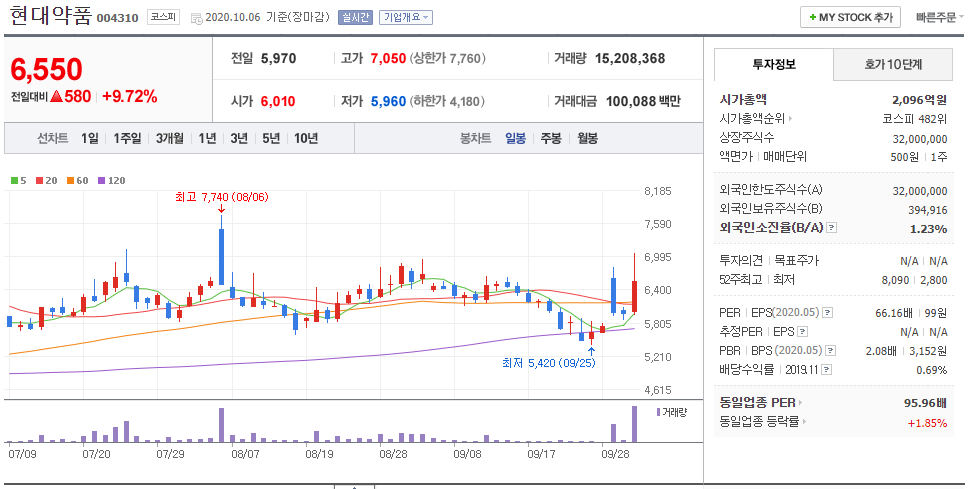Click the arrow next to 시가총액순위
This screenshot has width=975, height=489.
click(x=790, y=118)
